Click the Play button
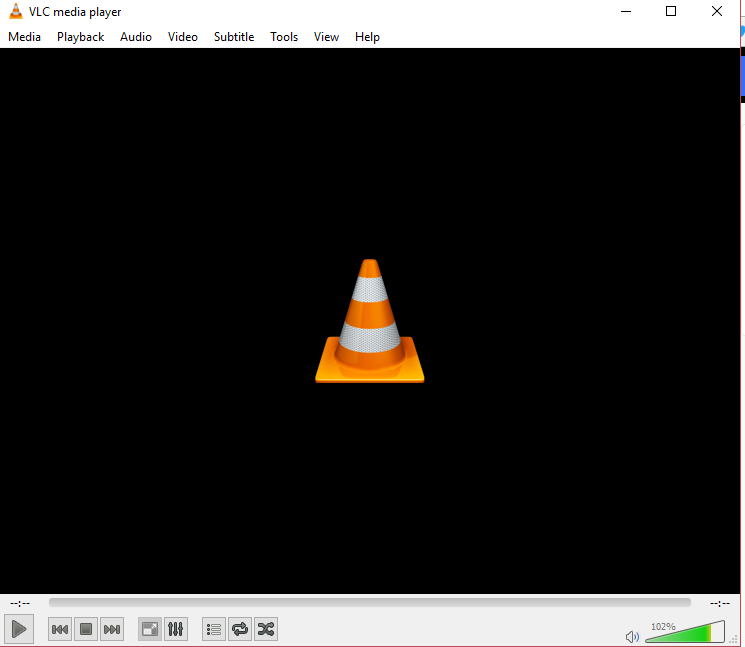Screen dimensions: 745x647 pos(19,629)
